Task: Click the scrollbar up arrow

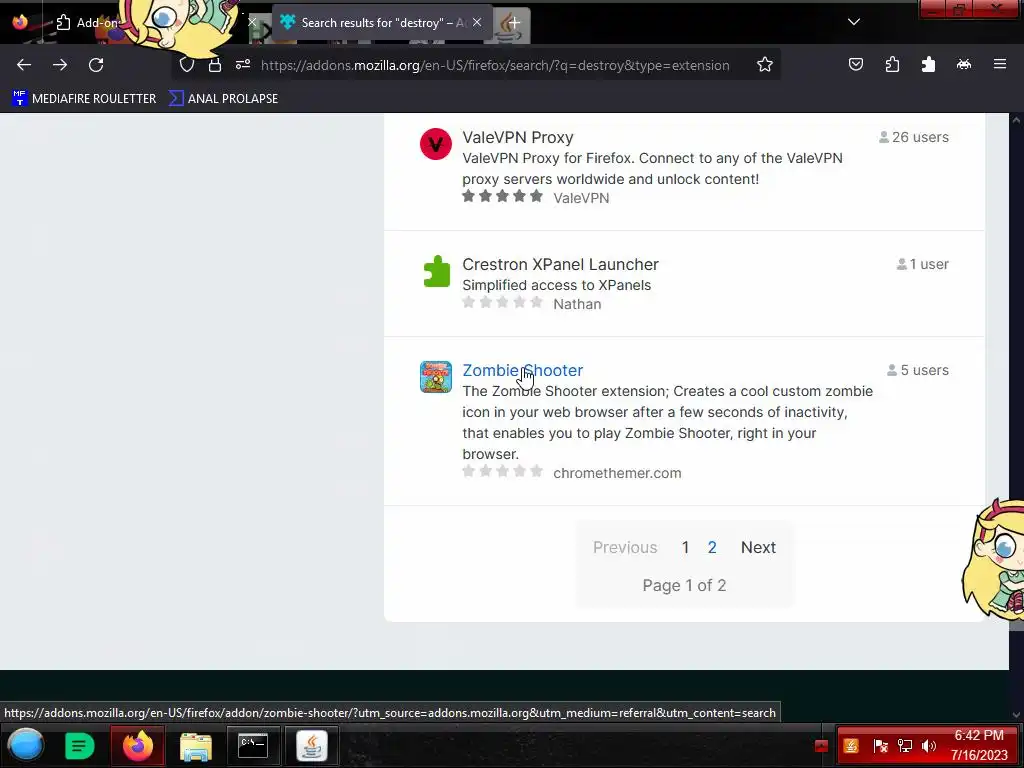Action: pyautogui.click(x=1016, y=120)
